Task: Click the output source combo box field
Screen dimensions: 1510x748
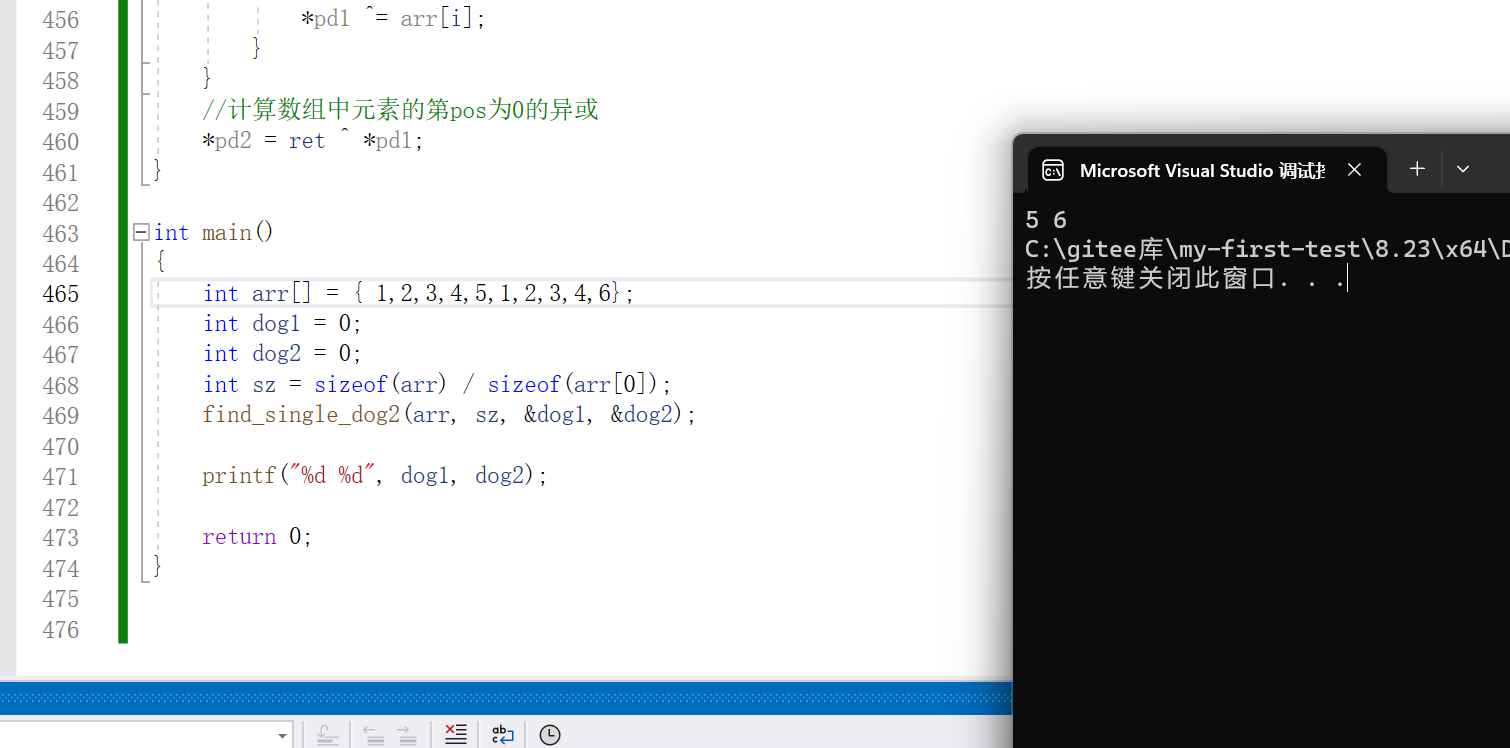Action: pyautogui.click(x=146, y=735)
